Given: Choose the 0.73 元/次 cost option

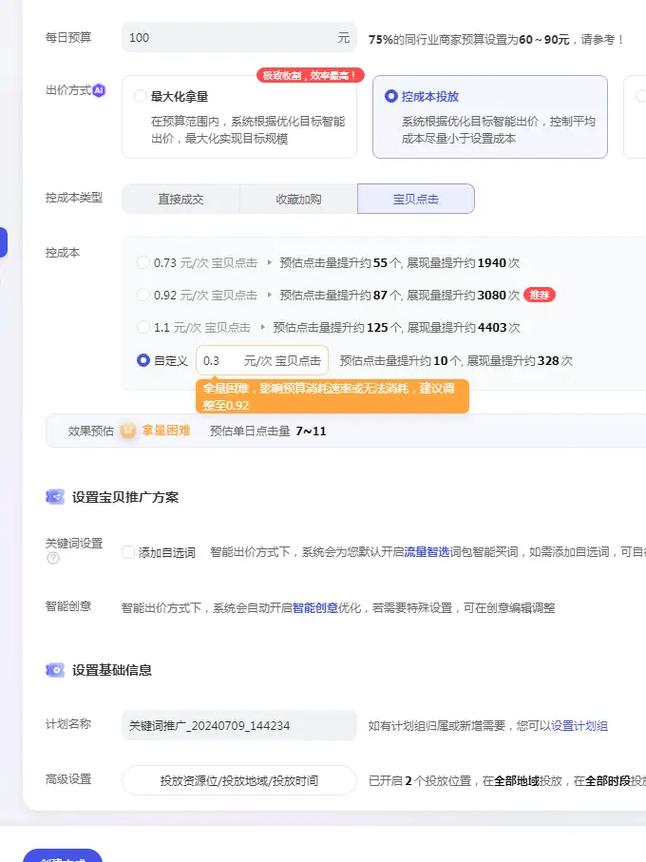Looking at the screenshot, I should pos(144,263).
